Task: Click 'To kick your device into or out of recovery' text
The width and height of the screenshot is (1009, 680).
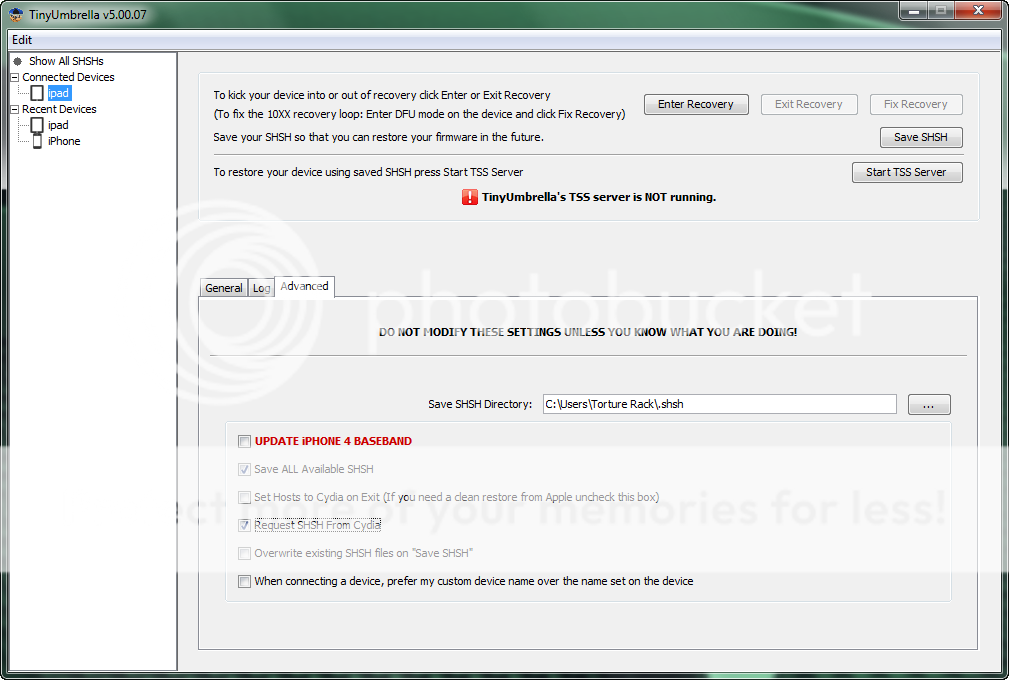Action: (382, 95)
